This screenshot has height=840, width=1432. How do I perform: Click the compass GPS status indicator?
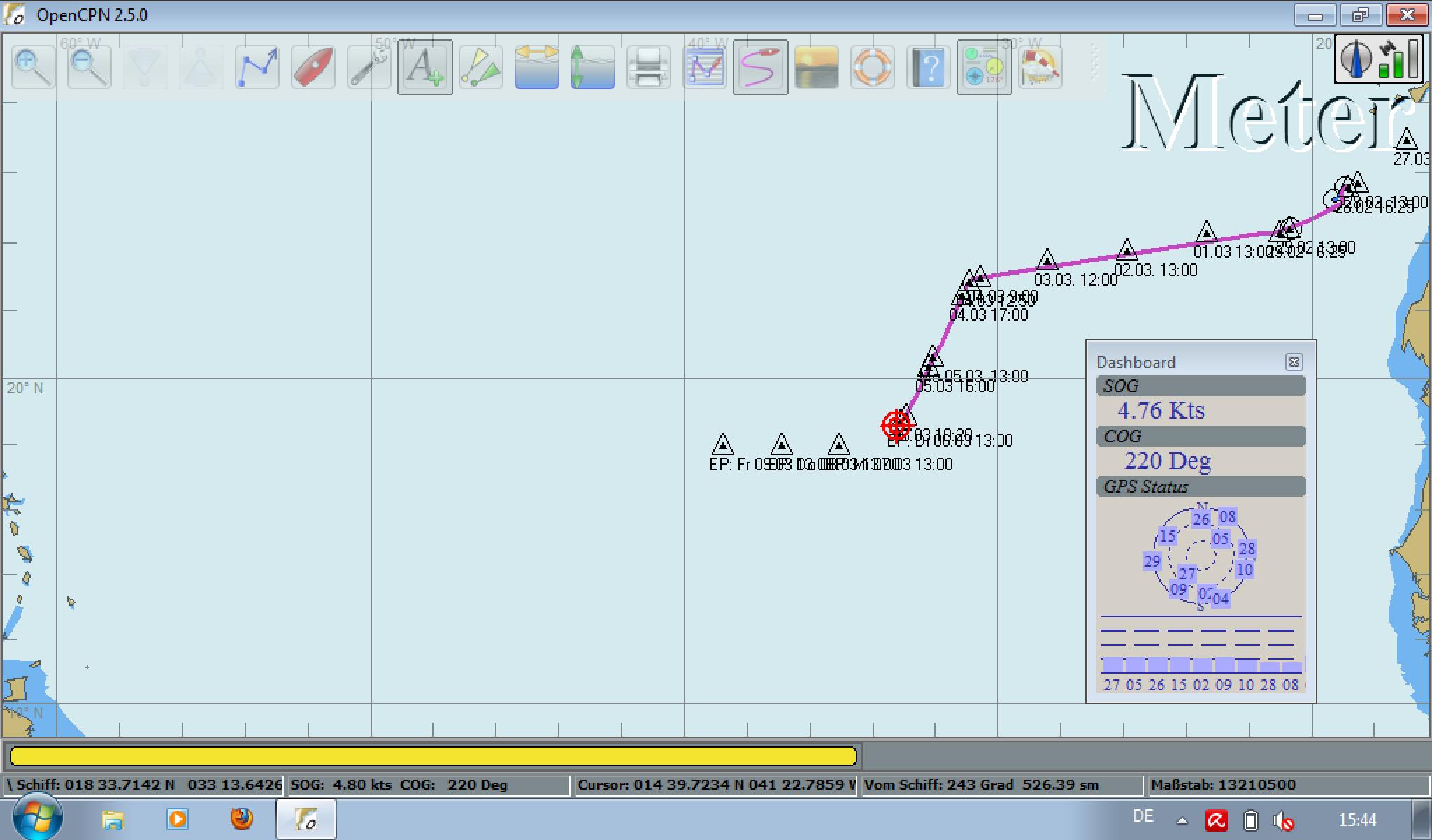coord(1379,59)
